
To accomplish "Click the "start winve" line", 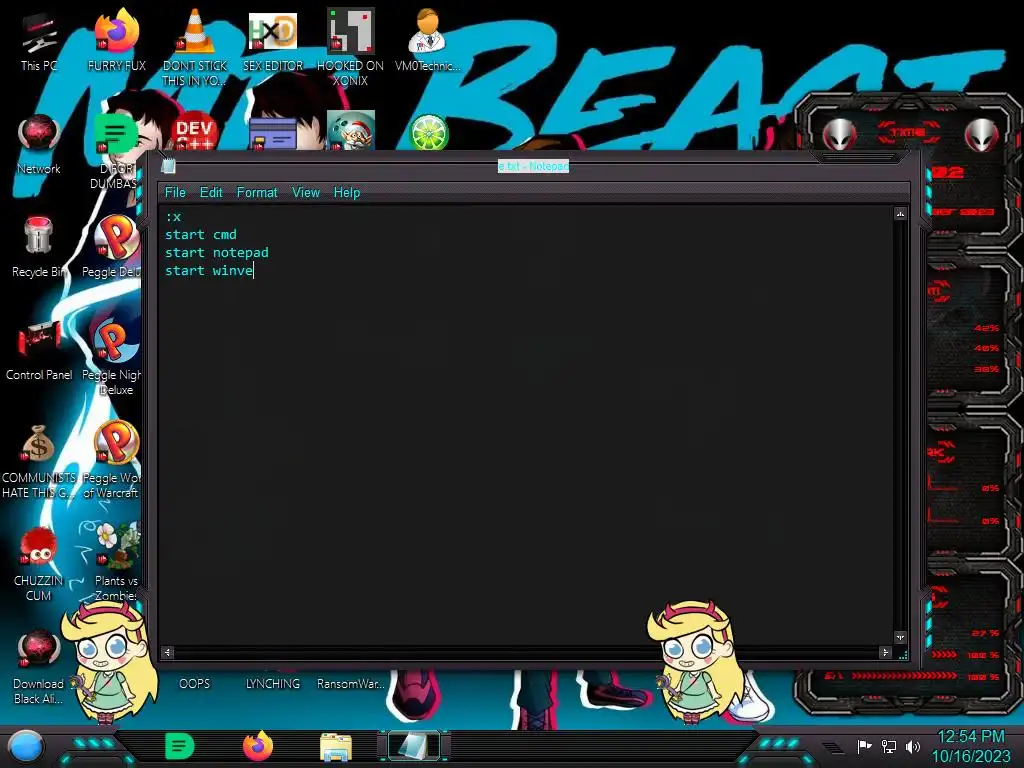I will pyautogui.click(x=209, y=270).
